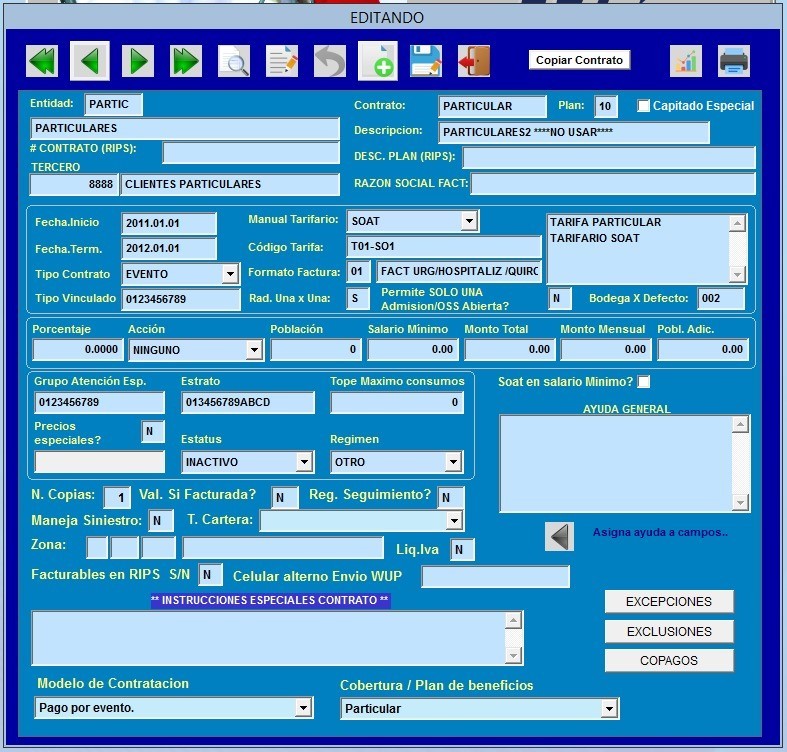787x752 pixels.
Task: Click the Reg. Seguimiento? N field
Action: tap(451, 497)
